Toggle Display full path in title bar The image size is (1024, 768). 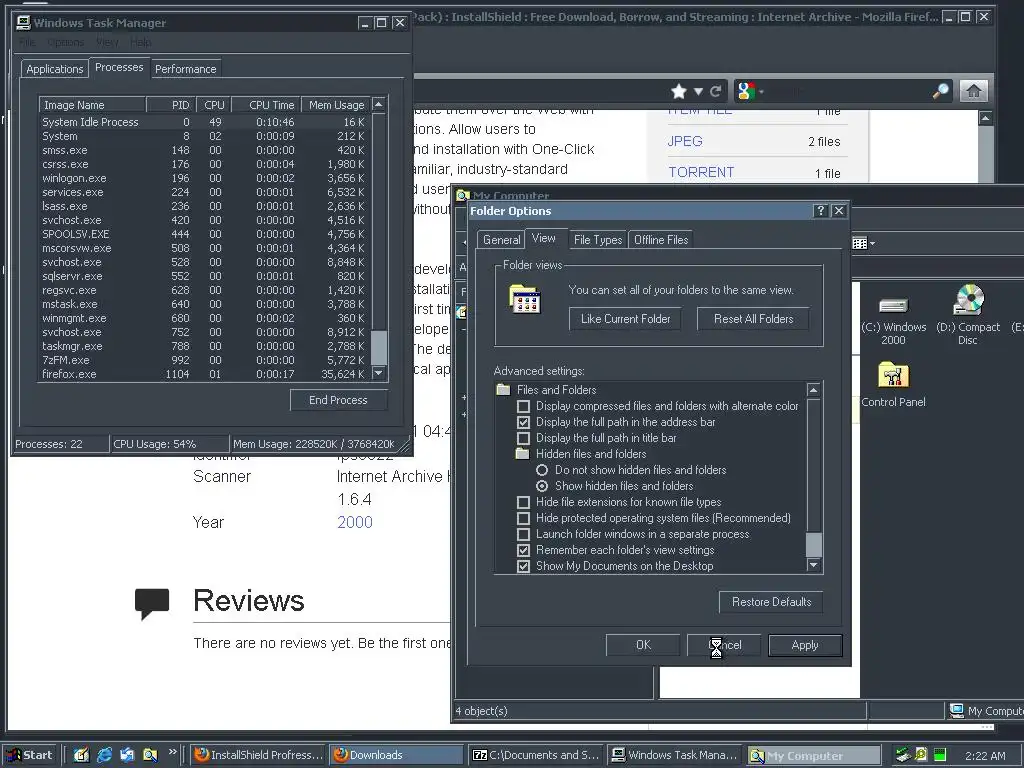[x=523, y=438]
